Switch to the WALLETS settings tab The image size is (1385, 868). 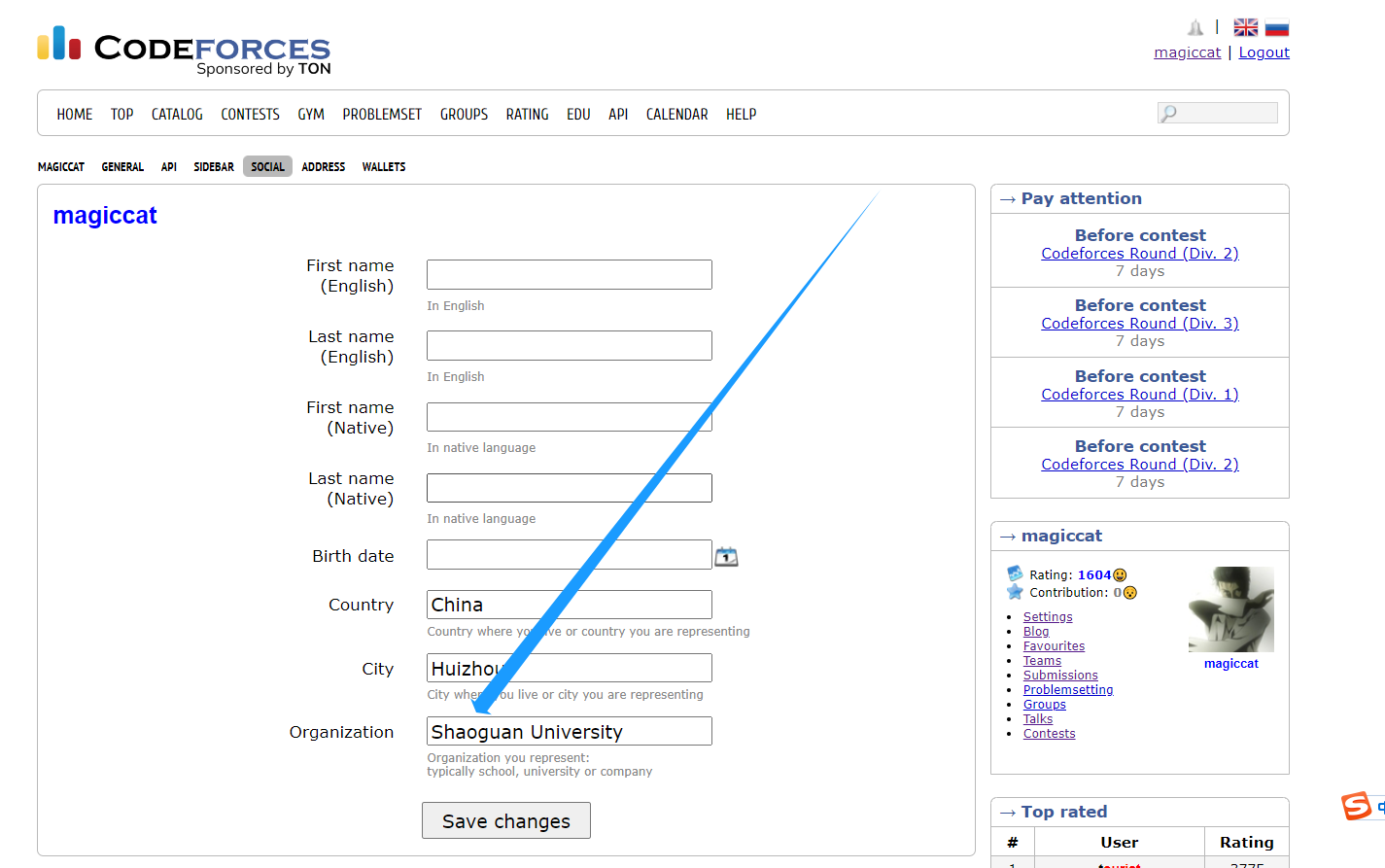click(x=384, y=167)
